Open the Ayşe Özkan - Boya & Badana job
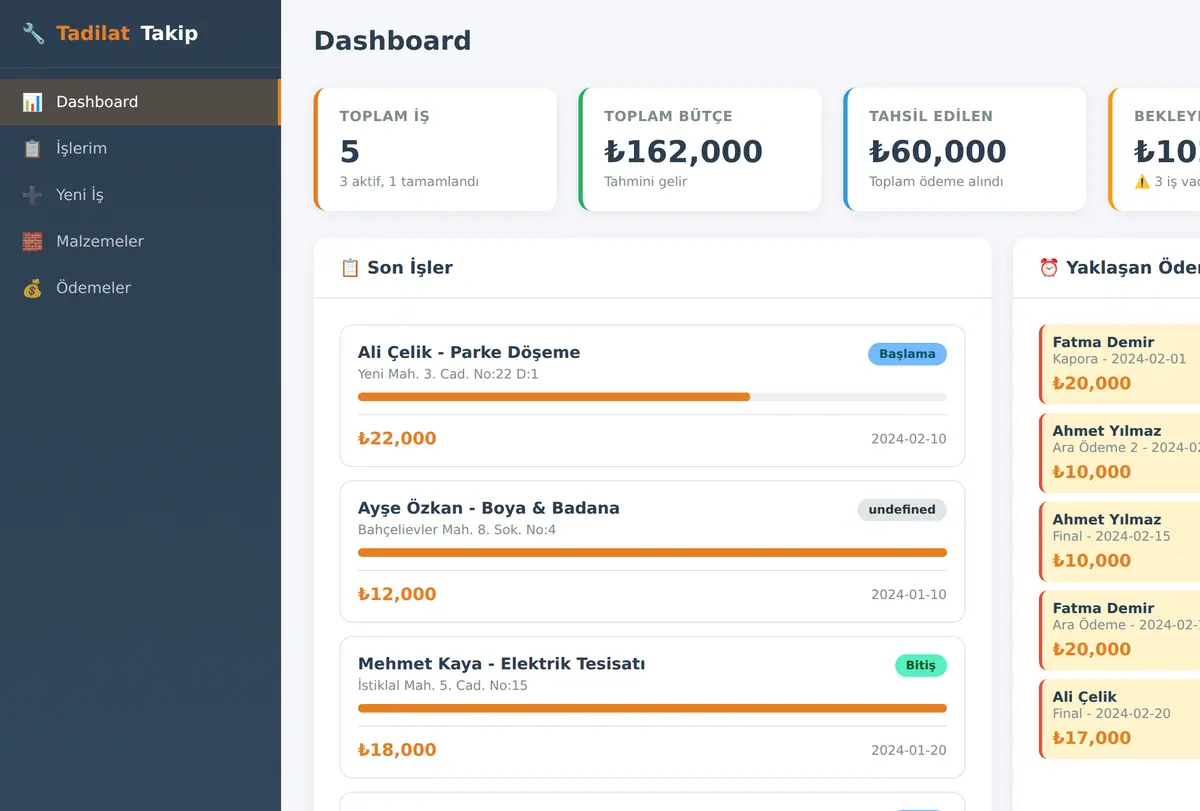The image size is (1200, 811). tap(652, 552)
